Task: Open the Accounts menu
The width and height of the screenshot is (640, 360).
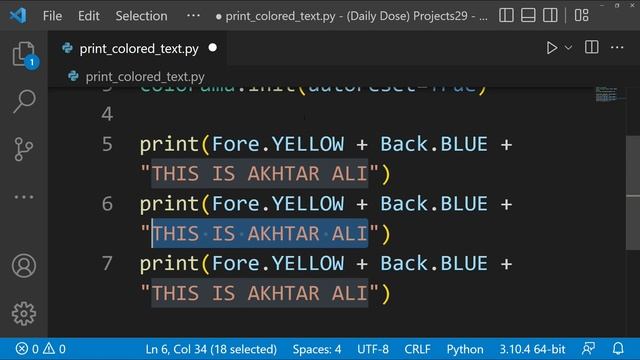Action: point(24,266)
